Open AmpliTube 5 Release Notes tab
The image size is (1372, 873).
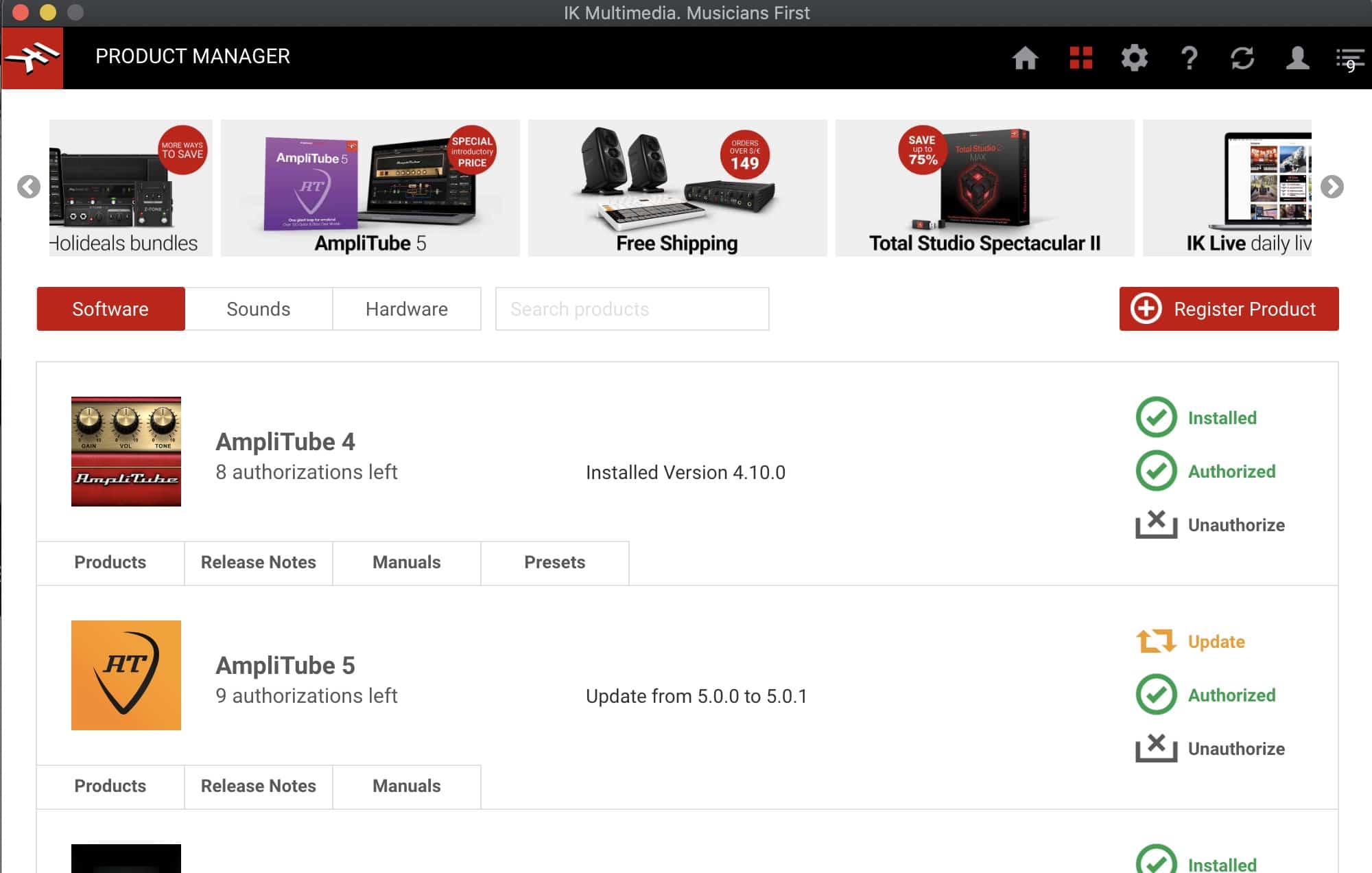pyautogui.click(x=259, y=787)
